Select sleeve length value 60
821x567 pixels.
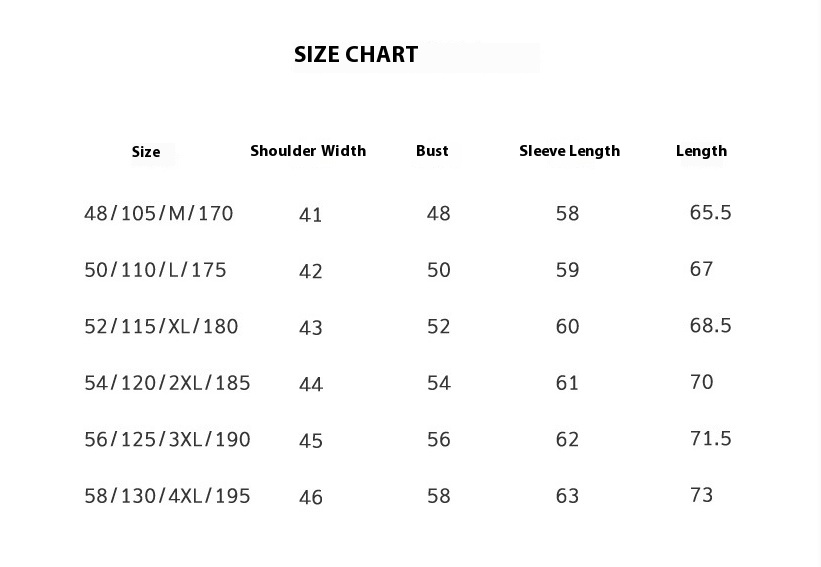click(568, 327)
